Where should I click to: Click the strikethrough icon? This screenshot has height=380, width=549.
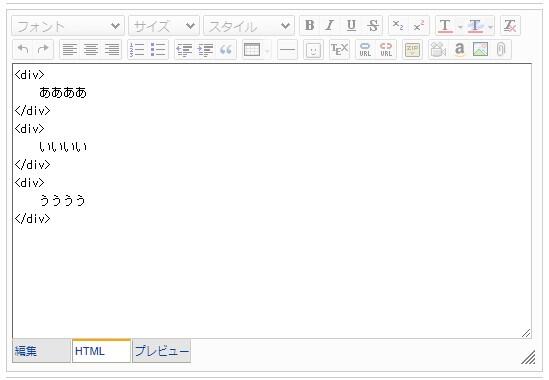point(373,26)
